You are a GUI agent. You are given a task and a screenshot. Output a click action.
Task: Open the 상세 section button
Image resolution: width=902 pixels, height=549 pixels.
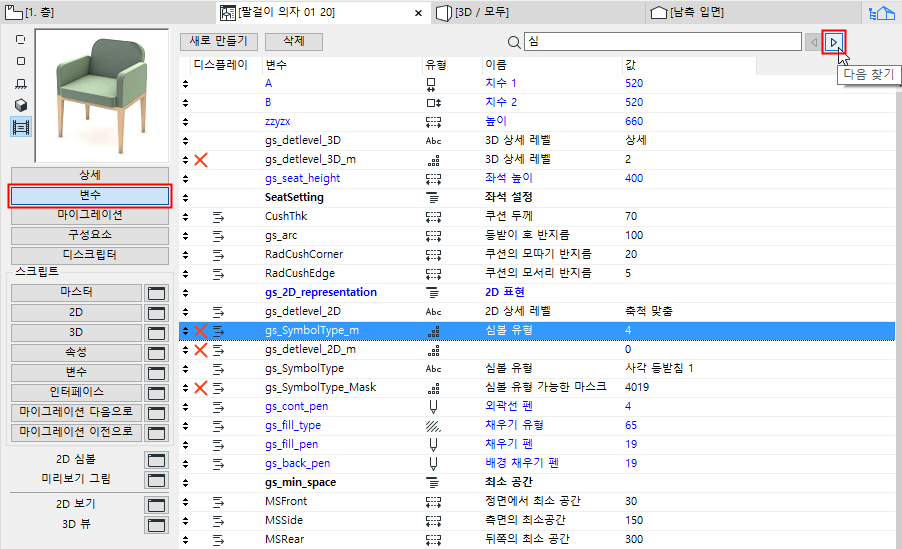[90, 175]
